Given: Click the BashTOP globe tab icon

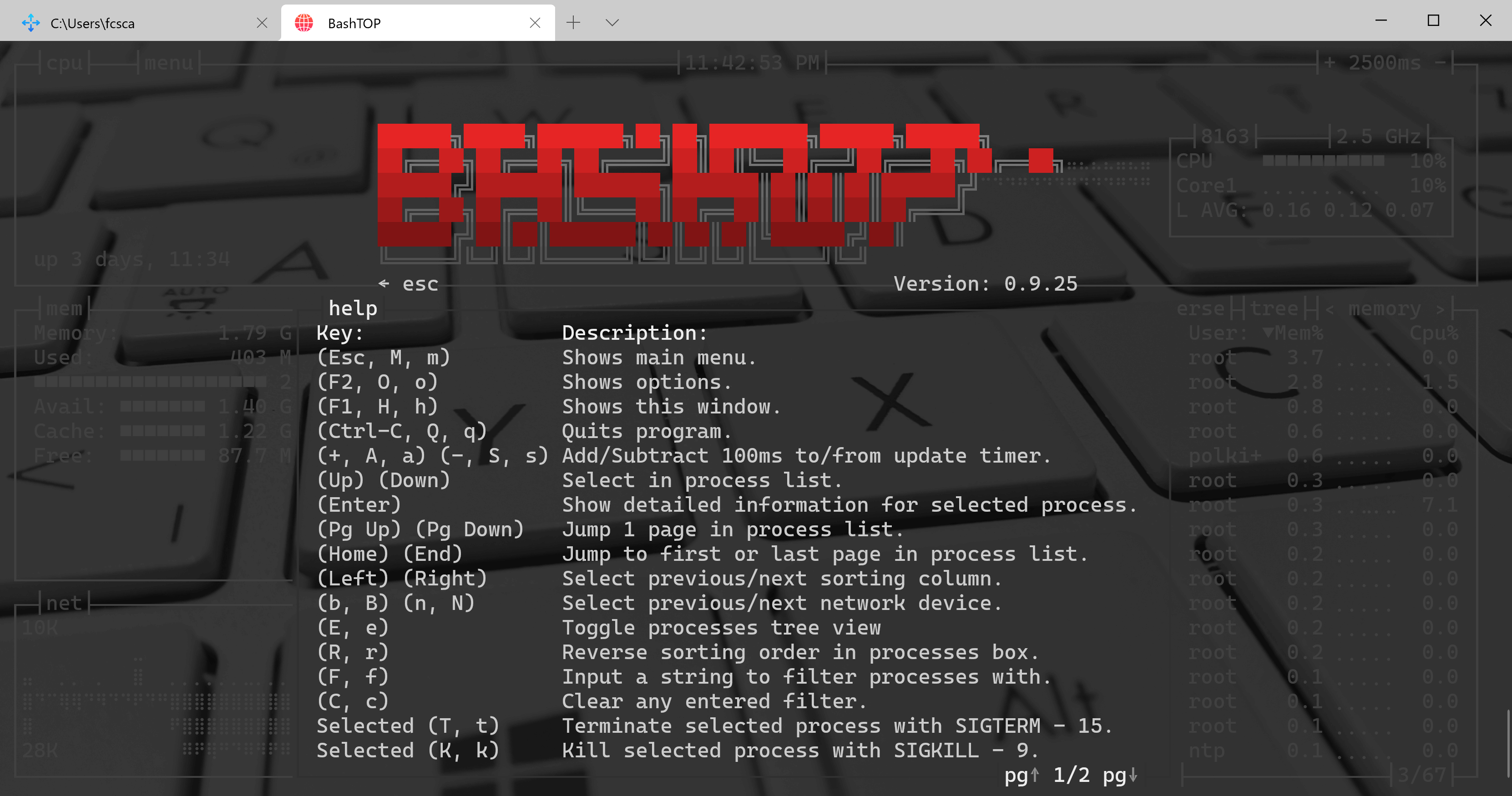Looking at the screenshot, I should [x=303, y=23].
